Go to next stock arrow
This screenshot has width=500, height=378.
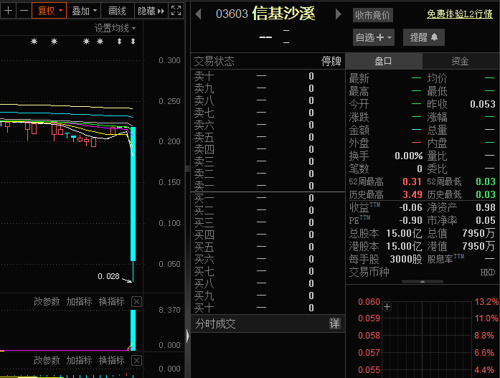click(338, 14)
